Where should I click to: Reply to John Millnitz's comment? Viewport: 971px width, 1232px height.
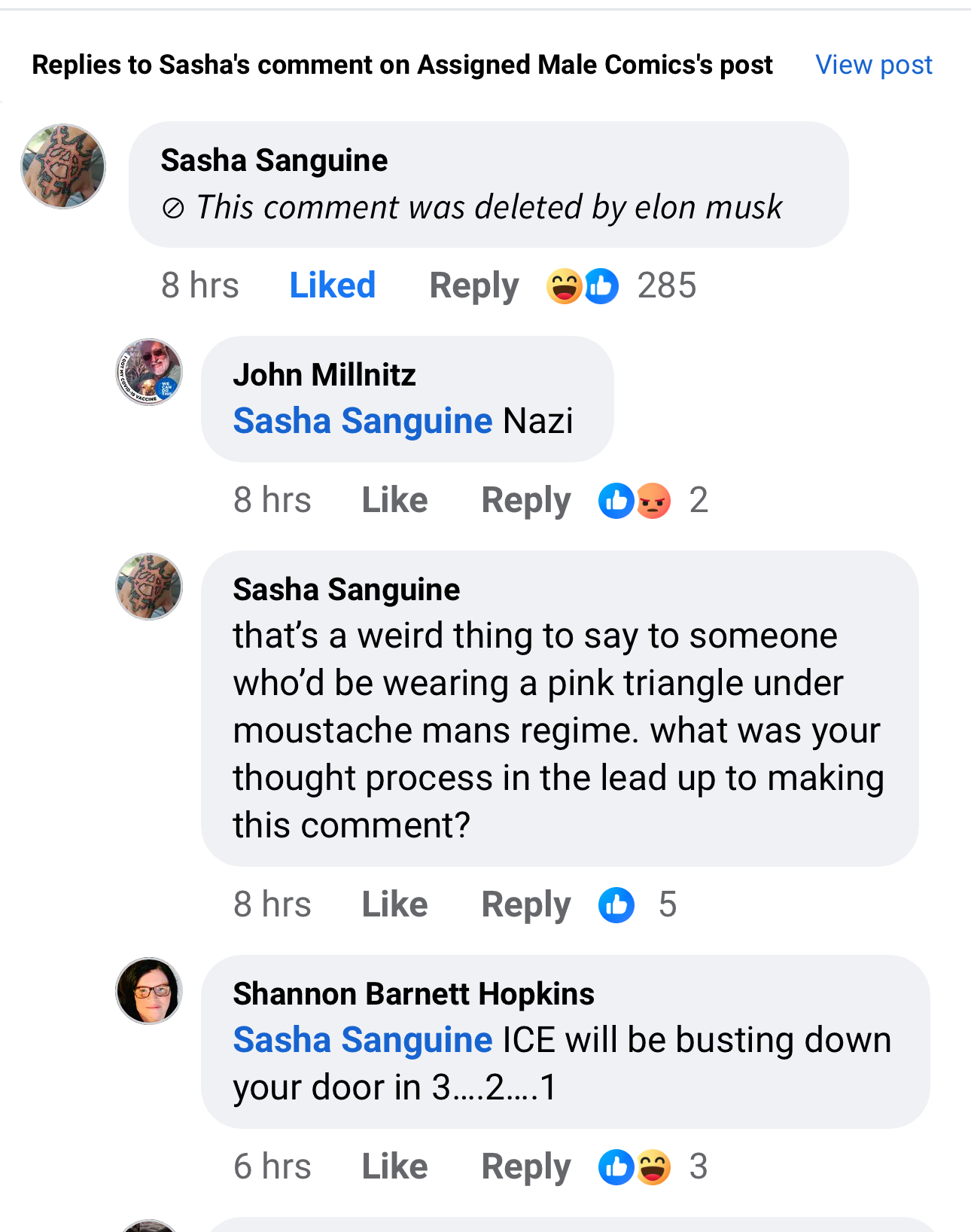point(526,501)
